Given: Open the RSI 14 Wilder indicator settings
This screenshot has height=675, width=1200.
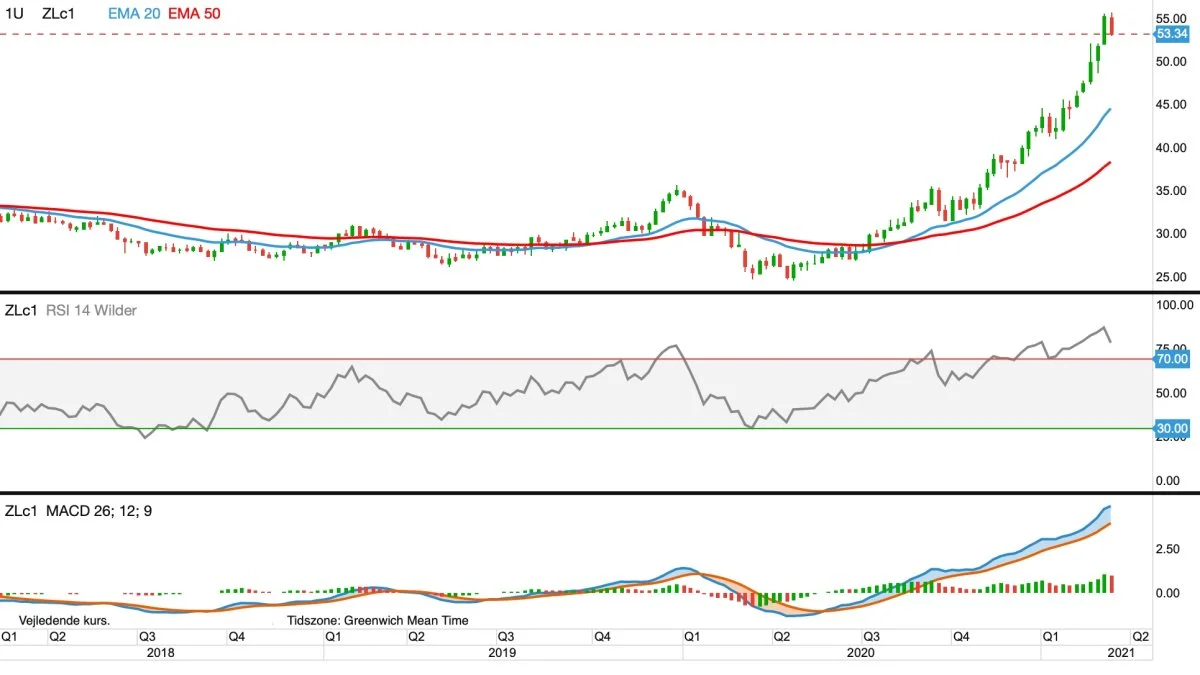Looking at the screenshot, I should point(91,310).
